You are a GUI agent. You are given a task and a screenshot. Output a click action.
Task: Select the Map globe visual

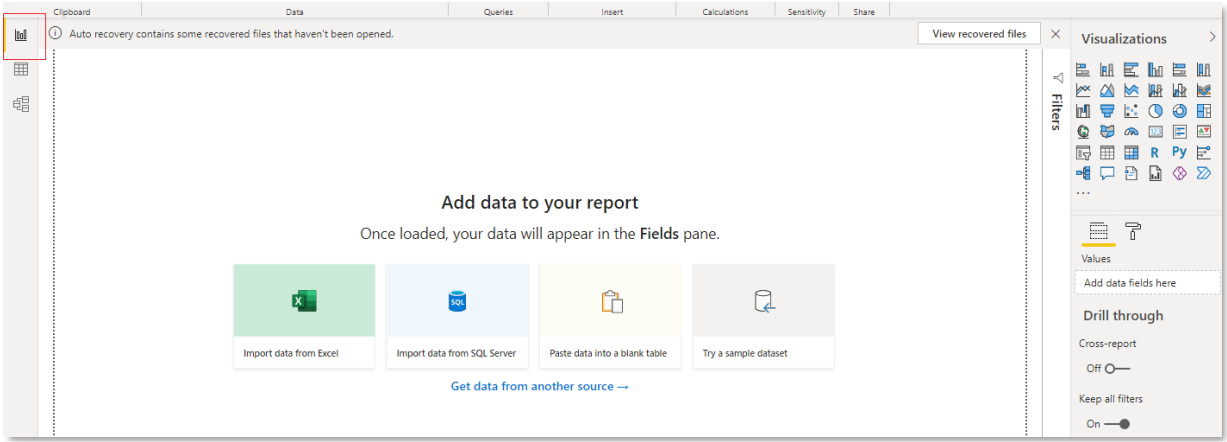click(1083, 131)
